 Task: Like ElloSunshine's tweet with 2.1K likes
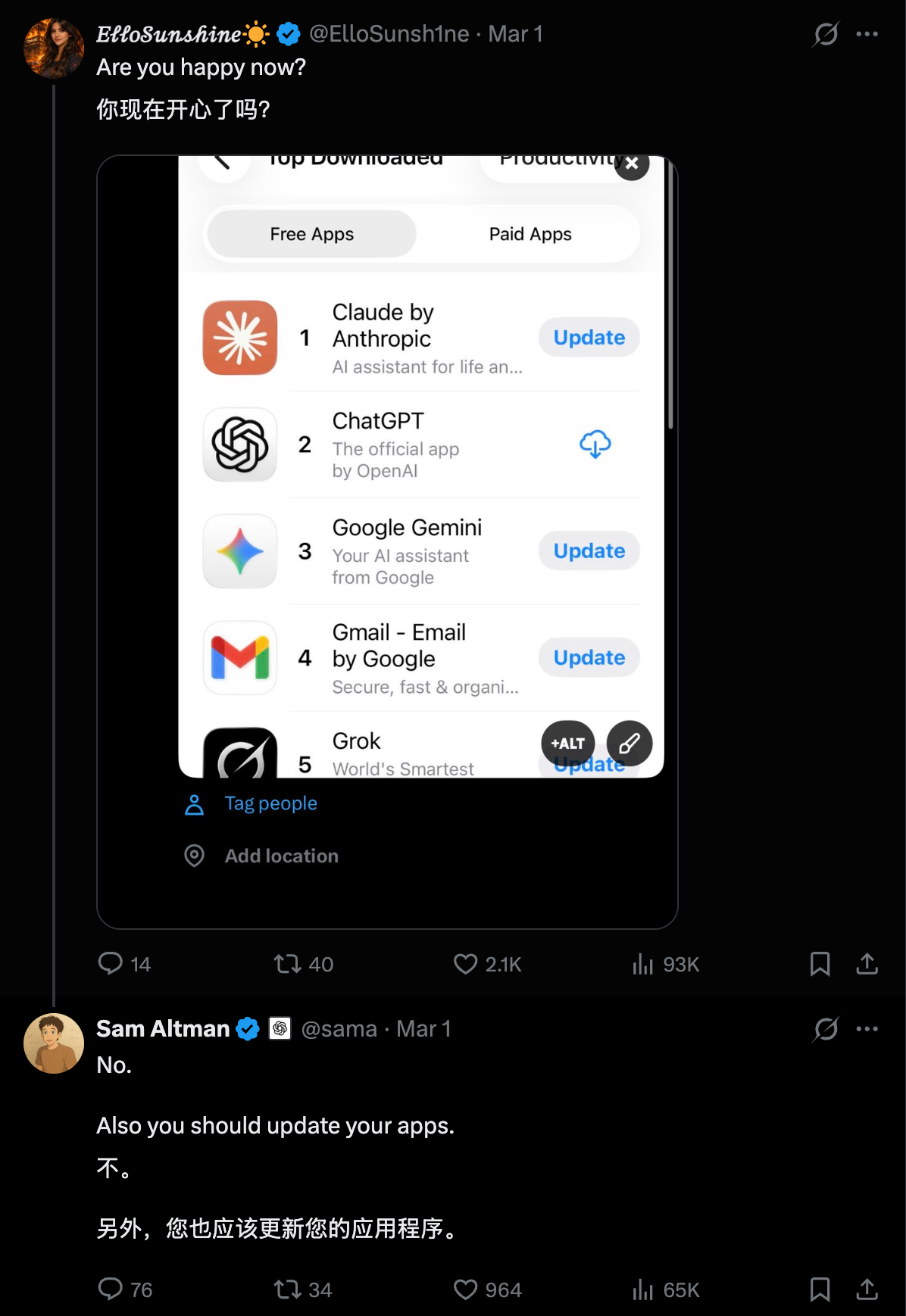465,963
